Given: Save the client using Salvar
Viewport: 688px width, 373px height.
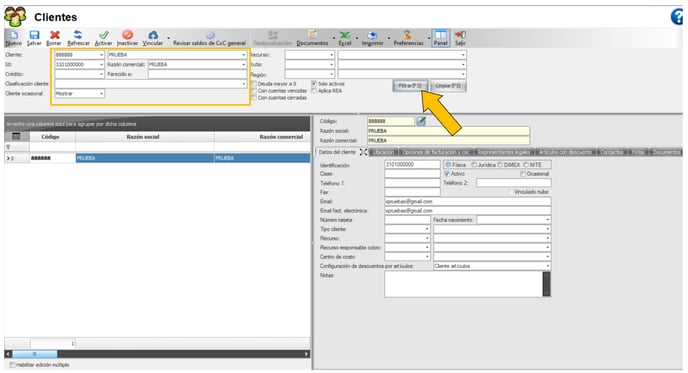Looking at the screenshot, I should [34, 38].
